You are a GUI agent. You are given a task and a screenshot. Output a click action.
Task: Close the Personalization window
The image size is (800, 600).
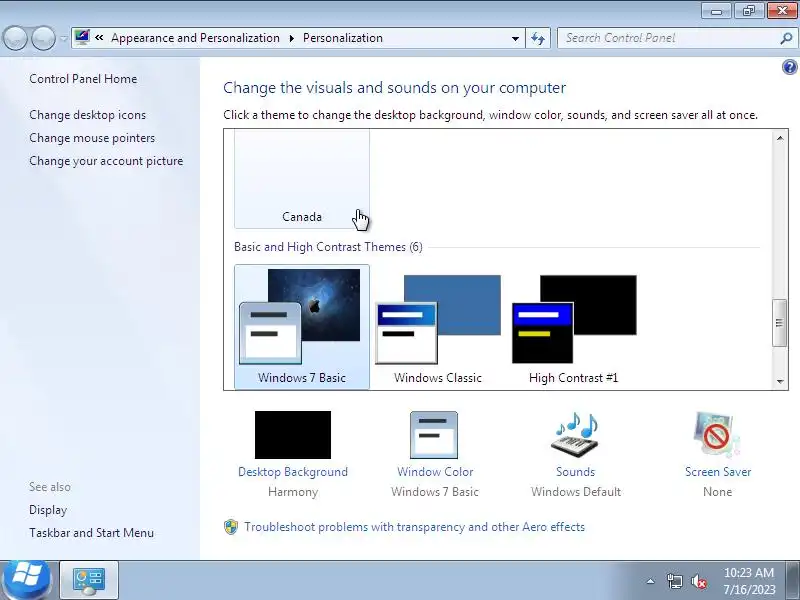(x=782, y=11)
